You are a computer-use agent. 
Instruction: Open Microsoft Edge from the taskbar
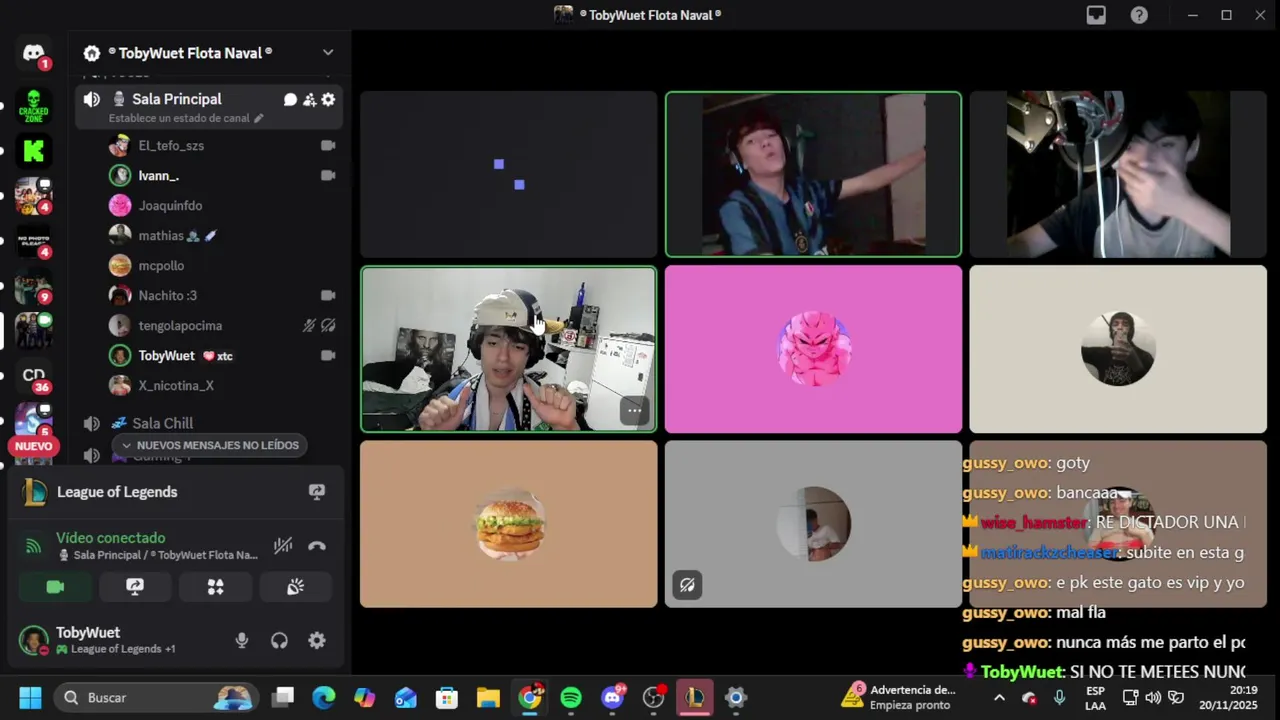(x=324, y=697)
